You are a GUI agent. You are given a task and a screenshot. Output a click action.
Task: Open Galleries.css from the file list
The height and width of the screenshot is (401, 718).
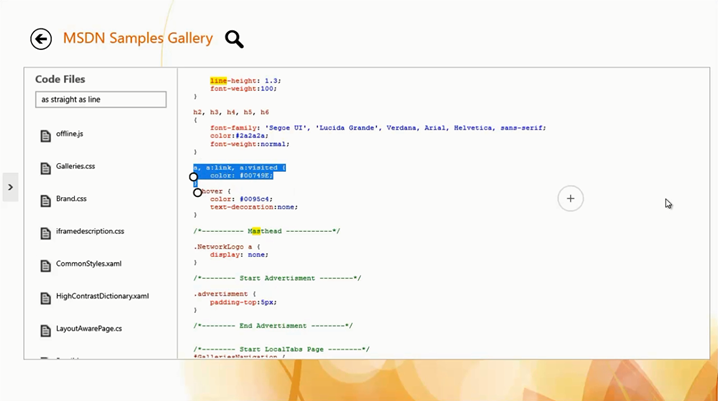point(76,166)
